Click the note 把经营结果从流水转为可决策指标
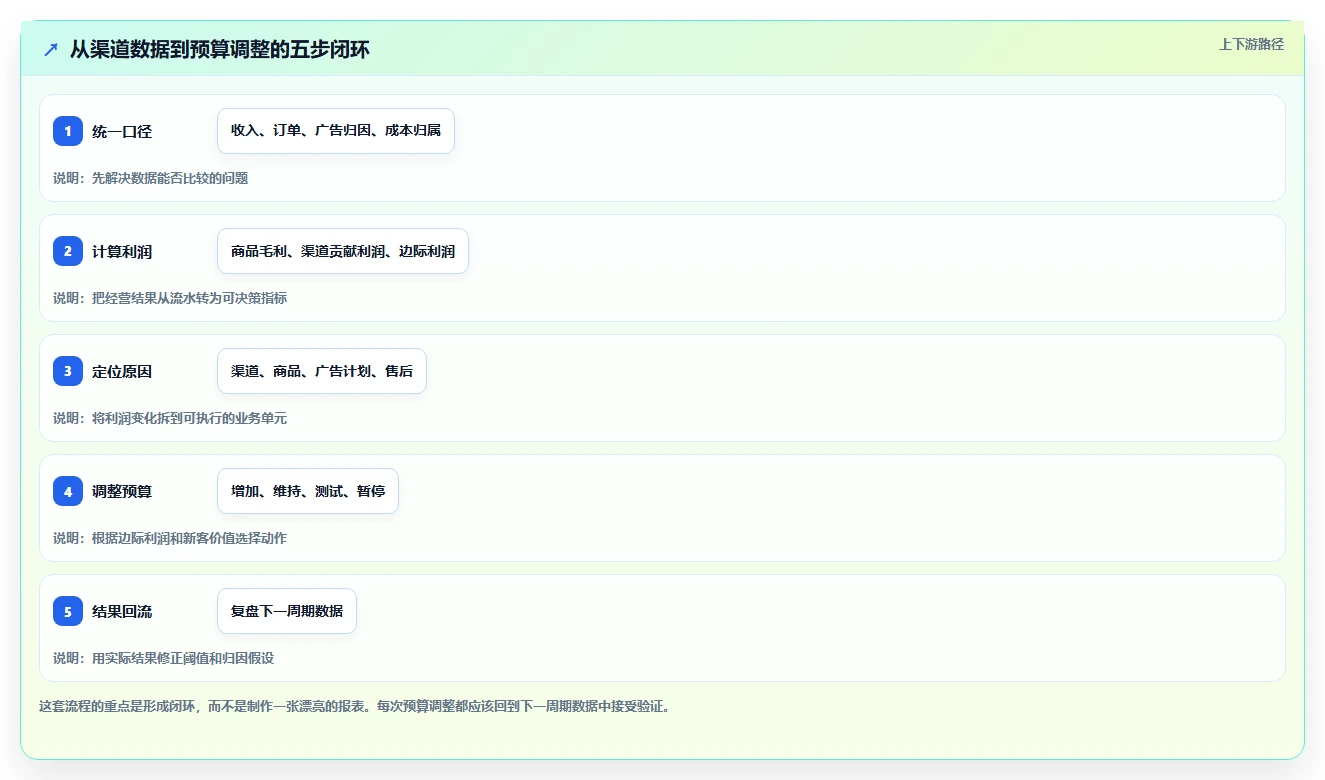Image resolution: width=1325 pixels, height=780 pixels. pyautogui.click(x=189, y=298)
